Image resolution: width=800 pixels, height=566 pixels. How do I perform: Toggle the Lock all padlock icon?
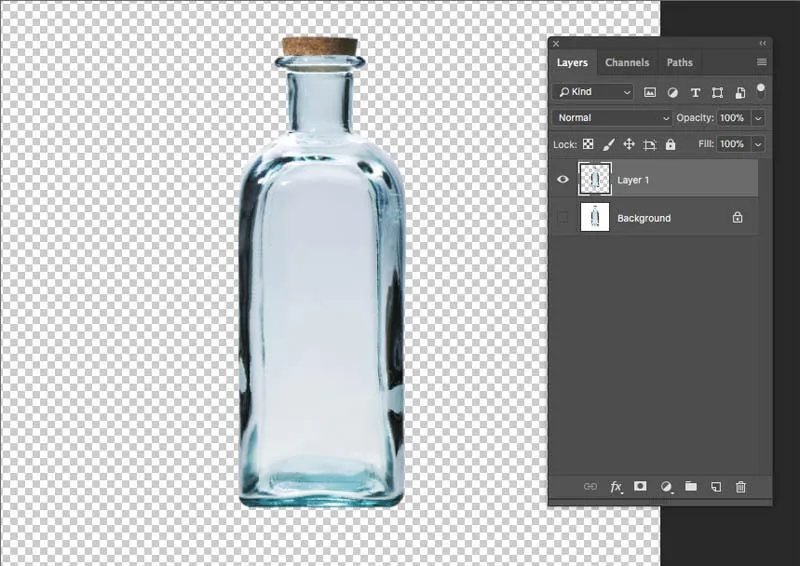coord(670,145)
